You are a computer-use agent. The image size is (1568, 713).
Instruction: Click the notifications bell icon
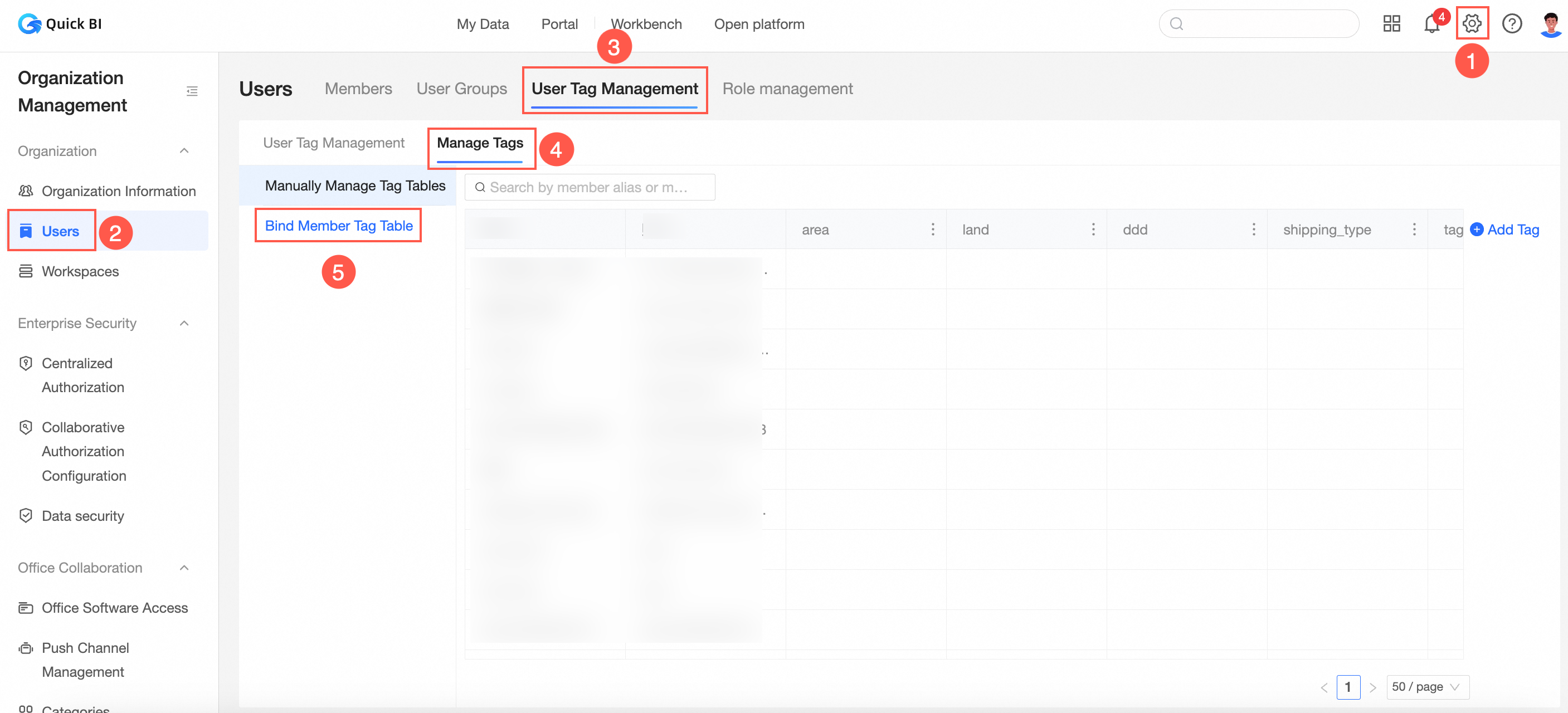pyautogui.click(x=1431, y=24)
